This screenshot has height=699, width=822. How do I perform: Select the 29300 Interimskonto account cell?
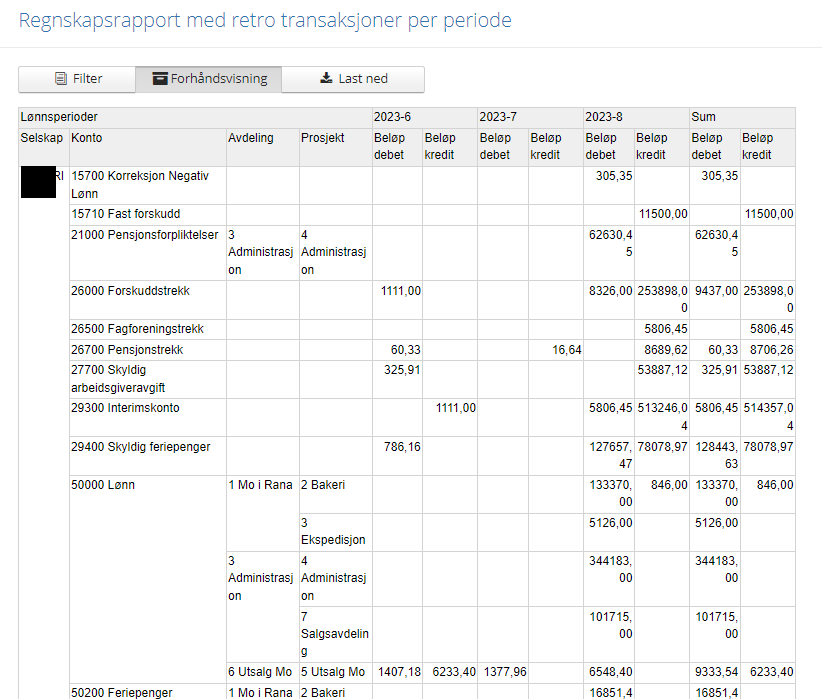148,417
